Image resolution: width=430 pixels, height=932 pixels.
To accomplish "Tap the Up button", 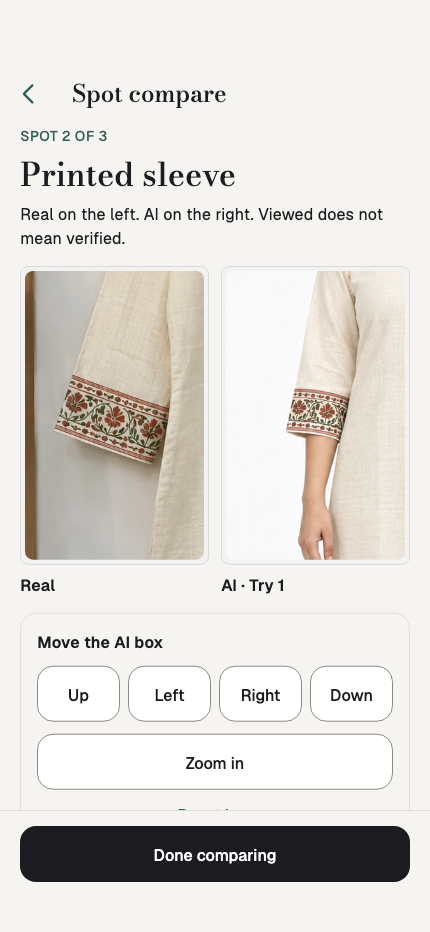I will coord(79,694).
